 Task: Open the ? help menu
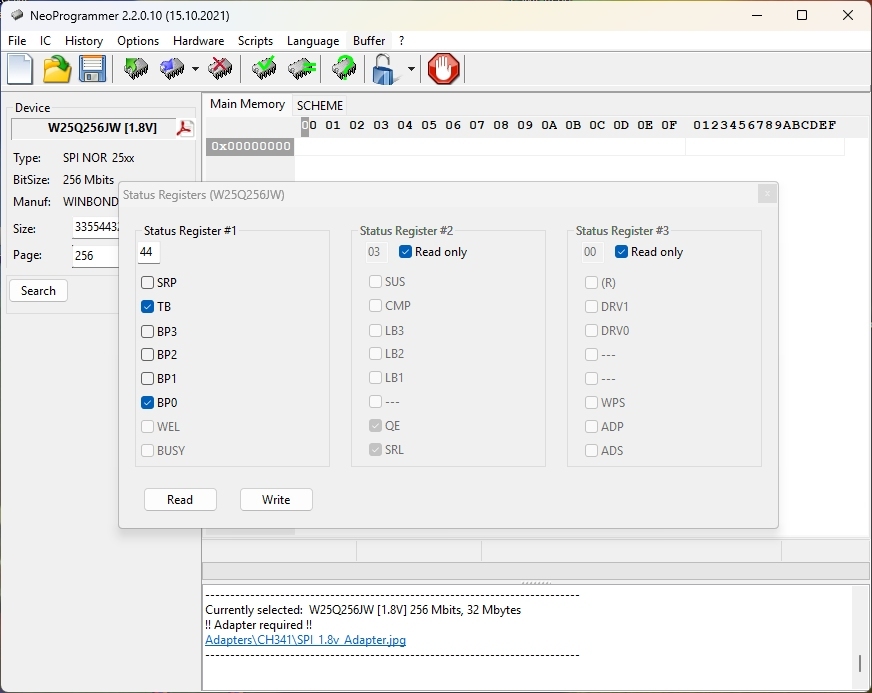[x=402, y=41]
